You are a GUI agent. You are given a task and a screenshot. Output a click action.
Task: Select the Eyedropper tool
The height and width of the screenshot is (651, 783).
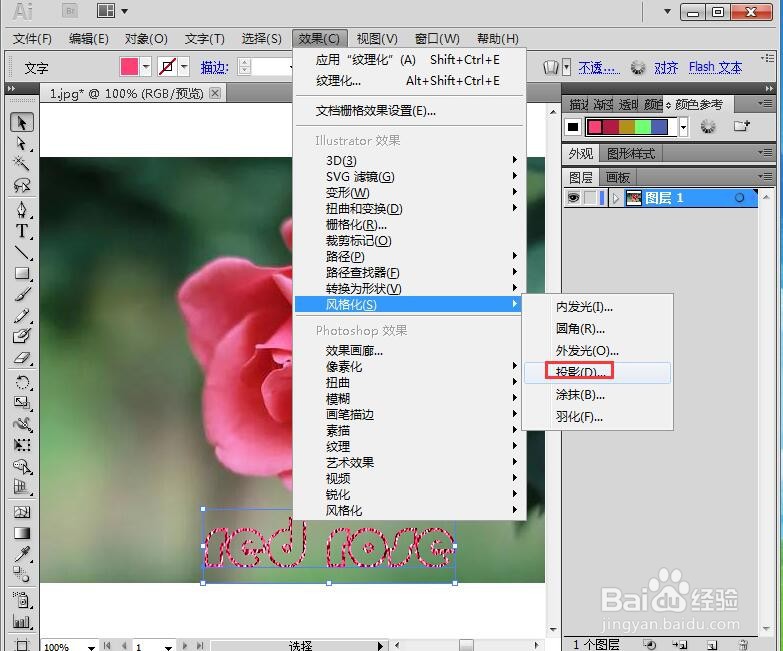pos(21,554)
